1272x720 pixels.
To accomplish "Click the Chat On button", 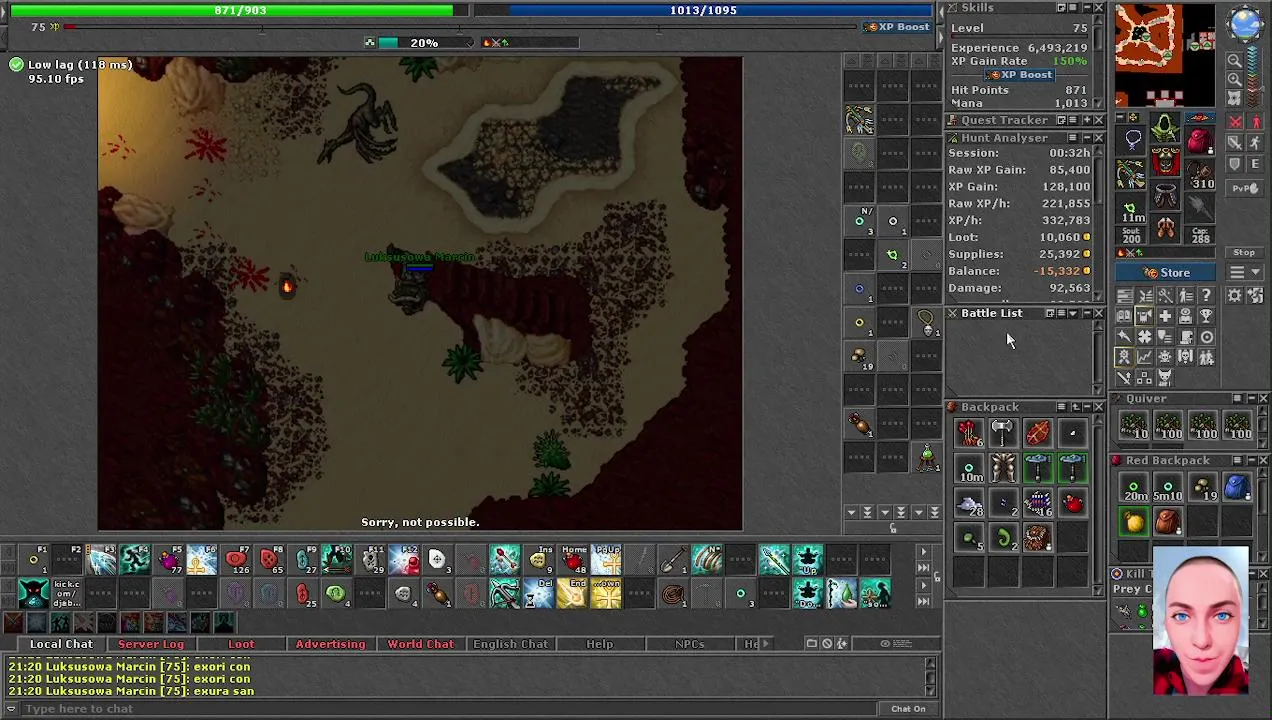I will pos(908,709).
